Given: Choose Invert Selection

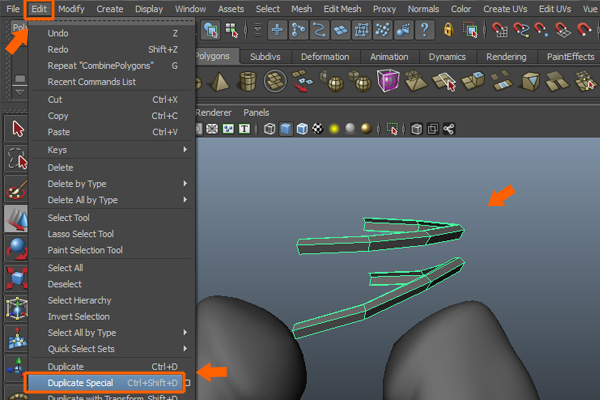Looking at the screenshot, I should [x=112, y=317].
